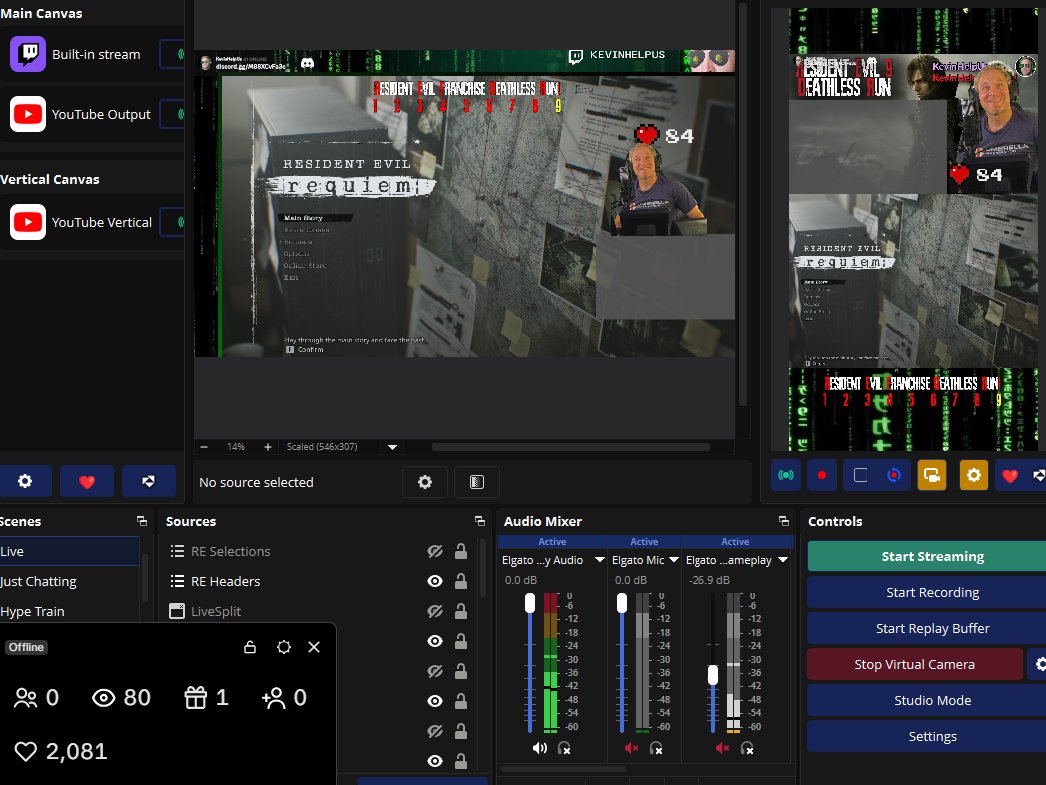1046x785 pixels.
Task: Mute the first Elgato Audio channel speaker icon
Action: [x=540, y=748]
